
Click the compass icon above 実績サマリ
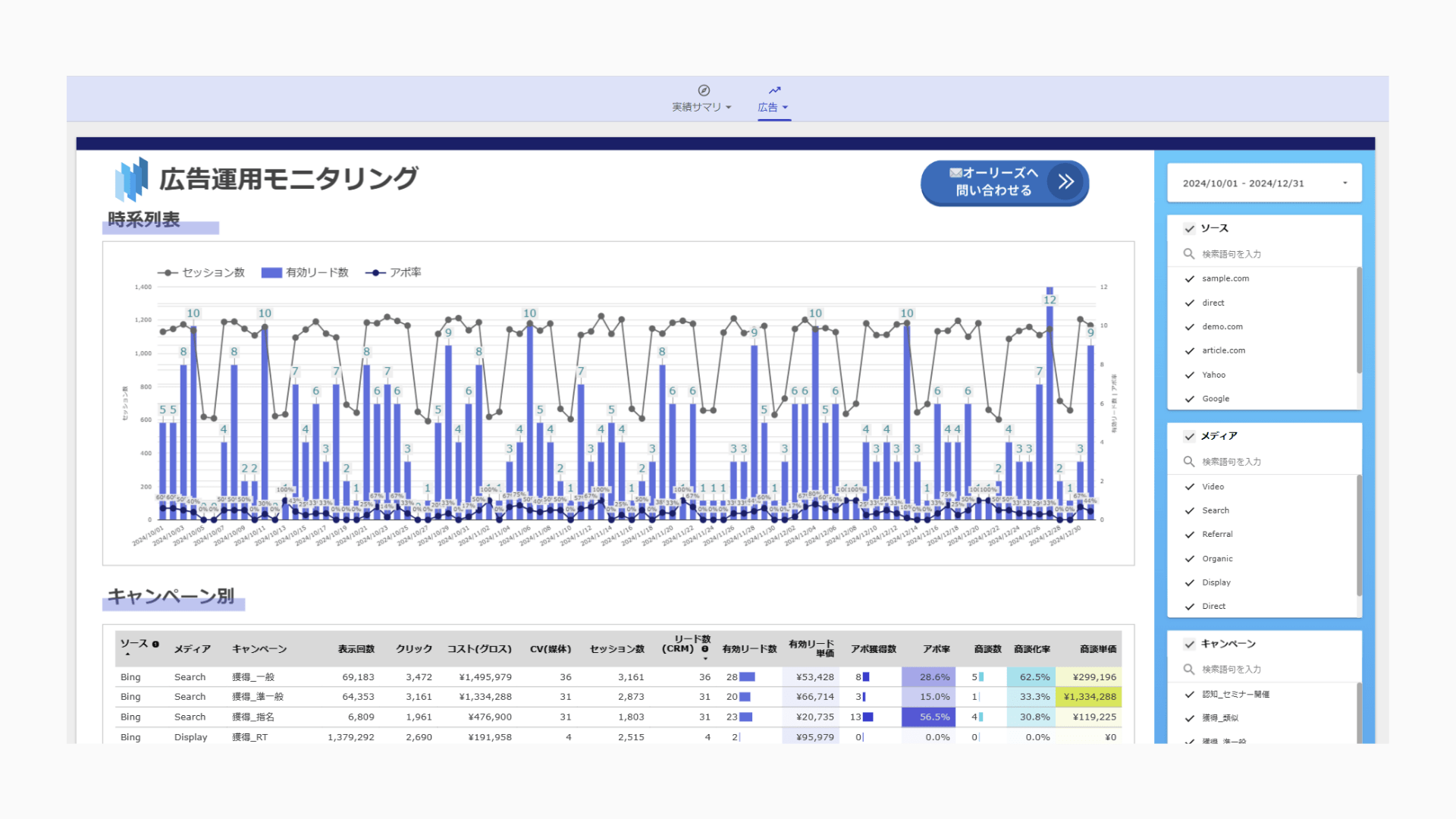click(703, 90)
